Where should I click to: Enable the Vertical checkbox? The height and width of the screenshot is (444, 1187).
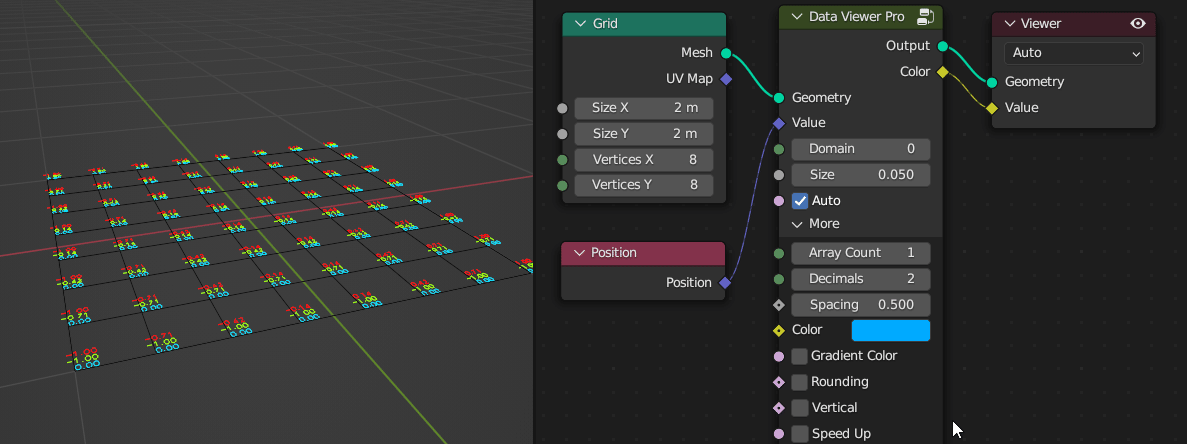(x=799, y=408)
